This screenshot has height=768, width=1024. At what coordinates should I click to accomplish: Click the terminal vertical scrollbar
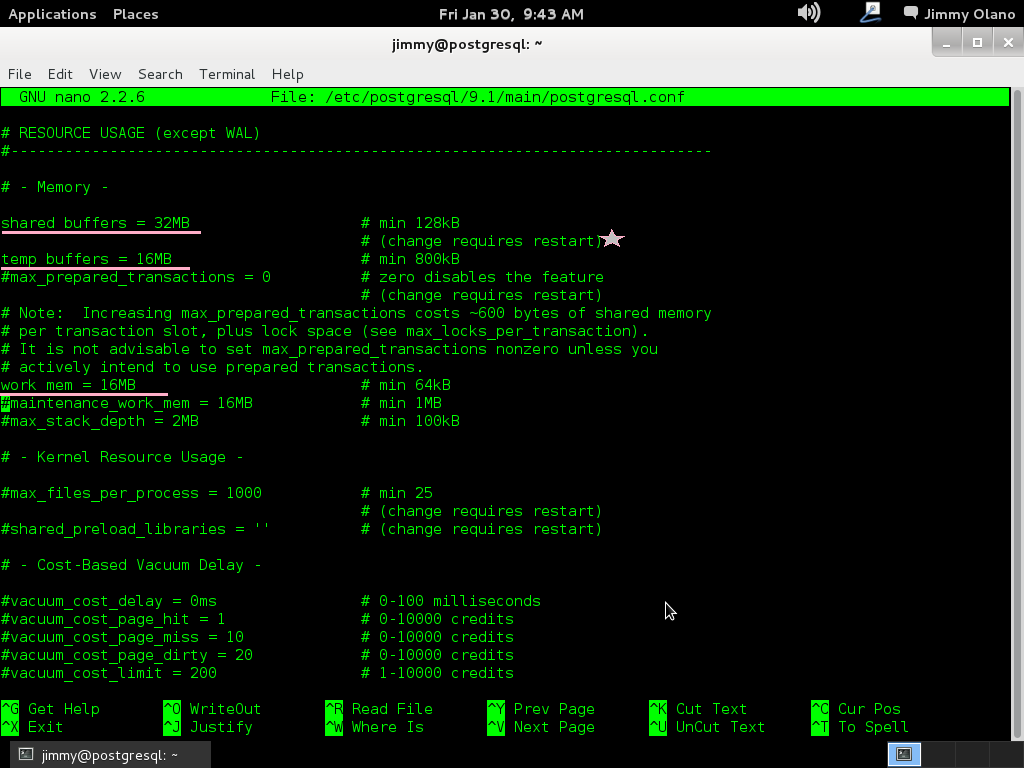coord(1017,400)
